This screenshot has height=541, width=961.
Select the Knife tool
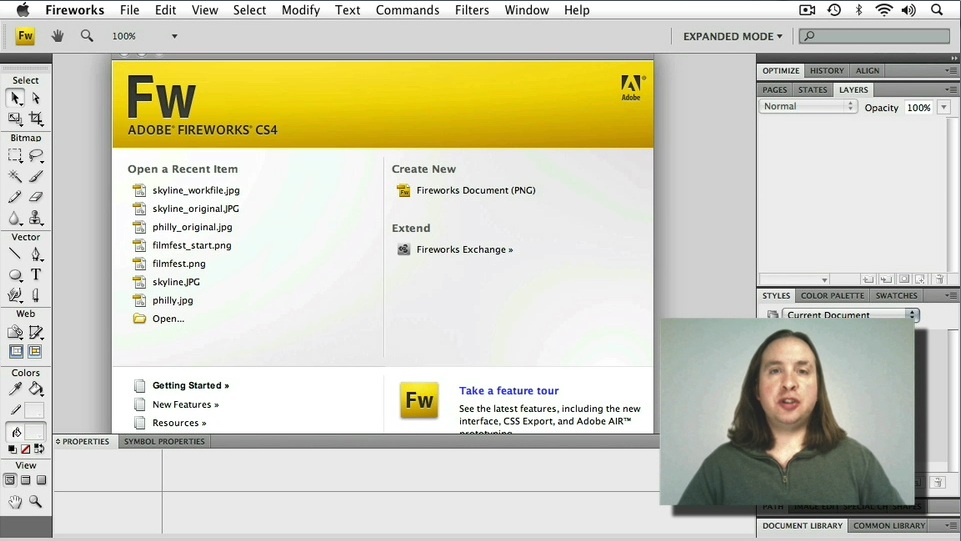coord(36,295)
